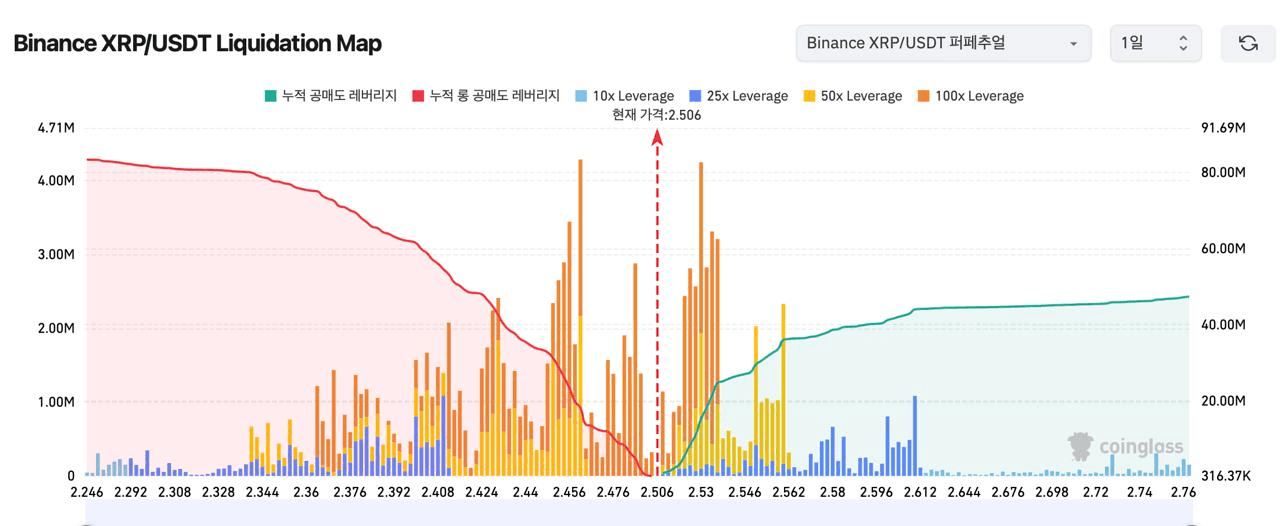
Task: Open the Binance XRP/USDT pair dropdown
Action: click(x=942, y=43)
